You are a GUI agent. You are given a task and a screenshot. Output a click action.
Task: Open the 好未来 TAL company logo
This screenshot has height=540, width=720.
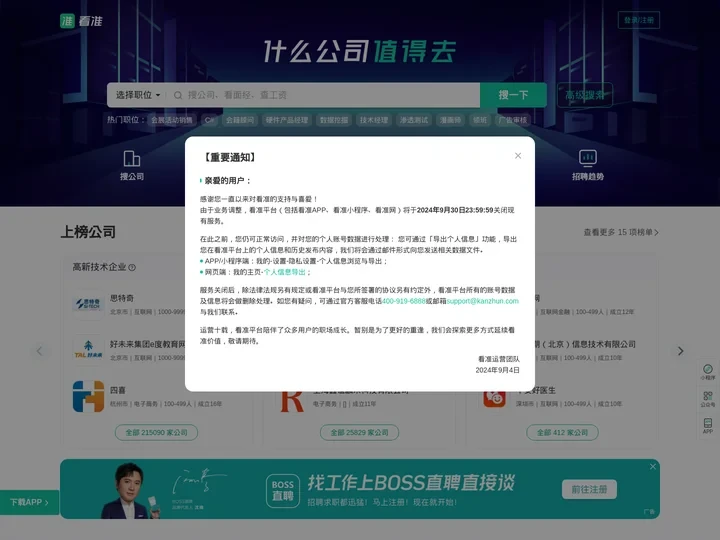(88, 350)
